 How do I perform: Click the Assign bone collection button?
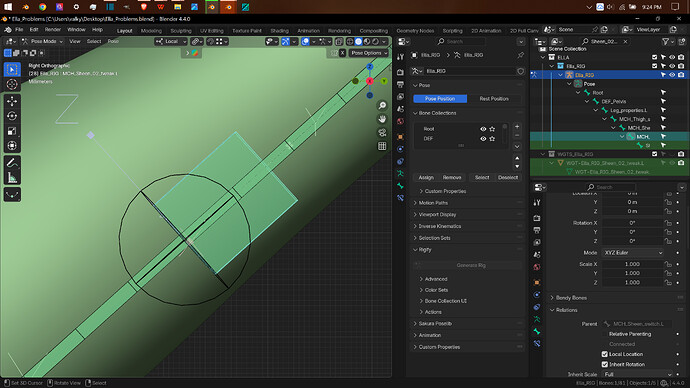(426, 178)
